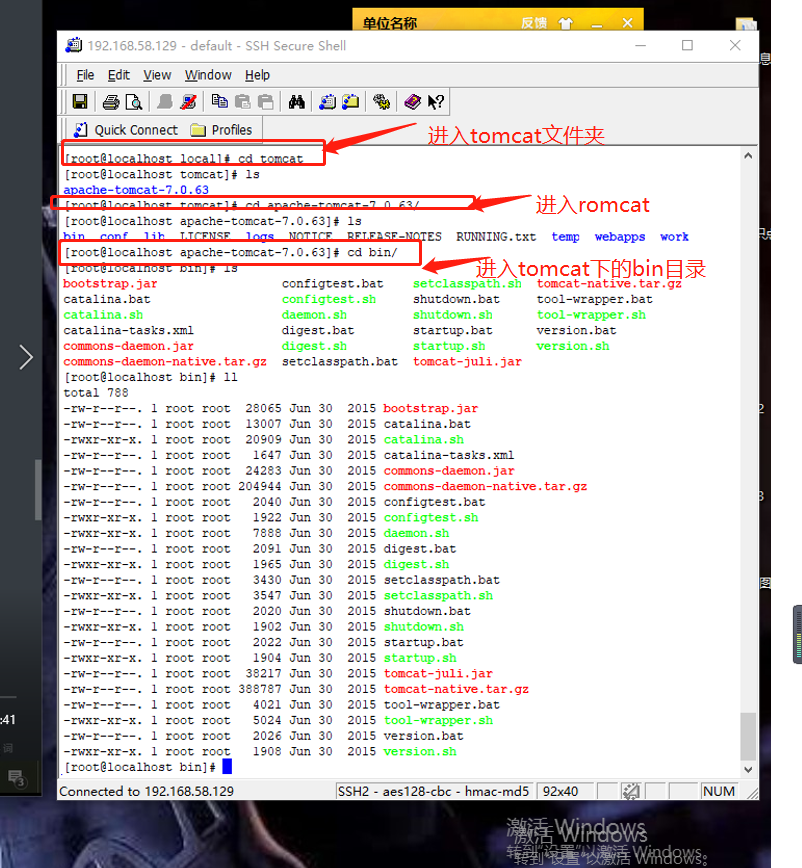
Task: Open a New Terminal Window icon
Action: [x=327, y=102]
